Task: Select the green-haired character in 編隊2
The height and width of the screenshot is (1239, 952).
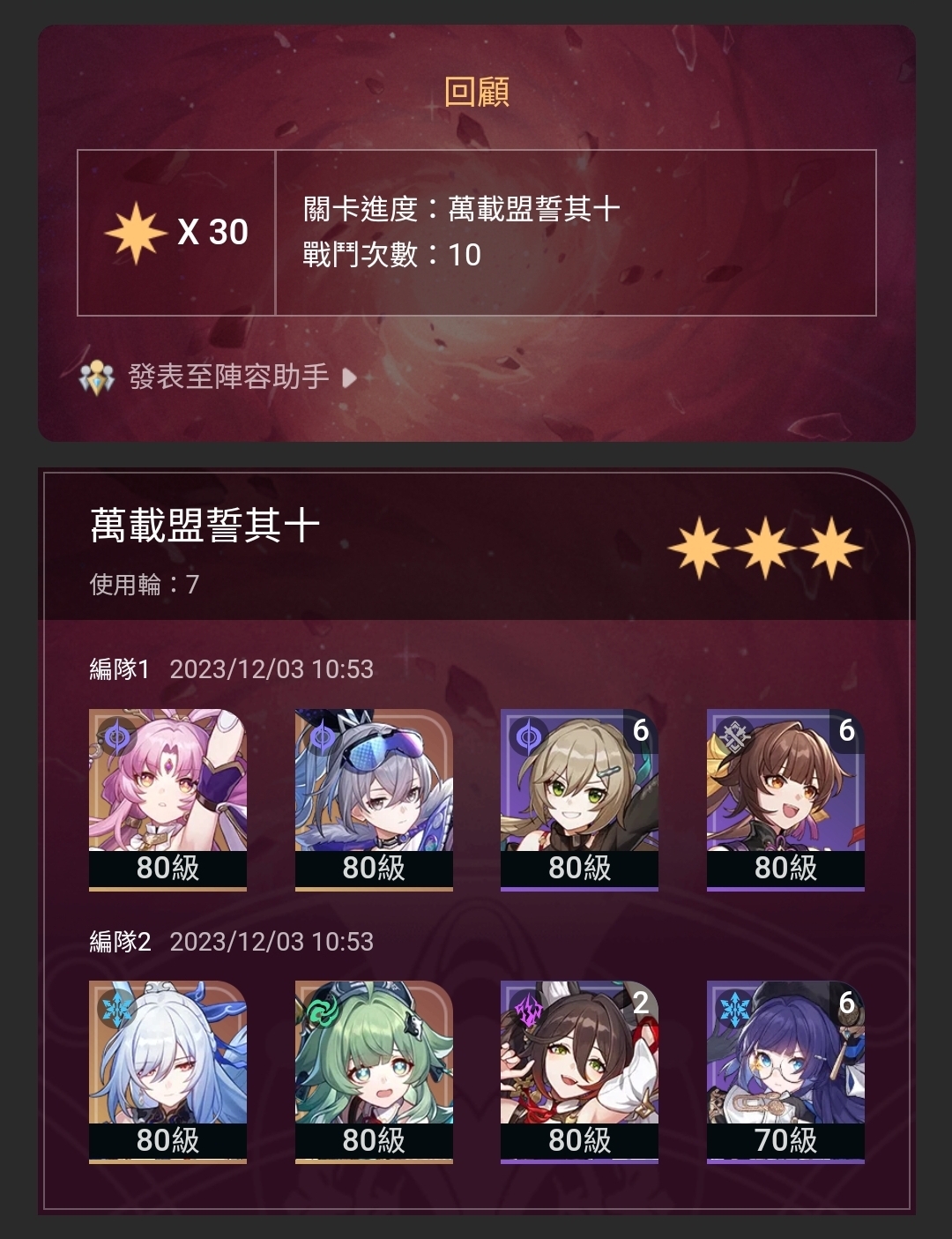Action: pos(374,1072)
